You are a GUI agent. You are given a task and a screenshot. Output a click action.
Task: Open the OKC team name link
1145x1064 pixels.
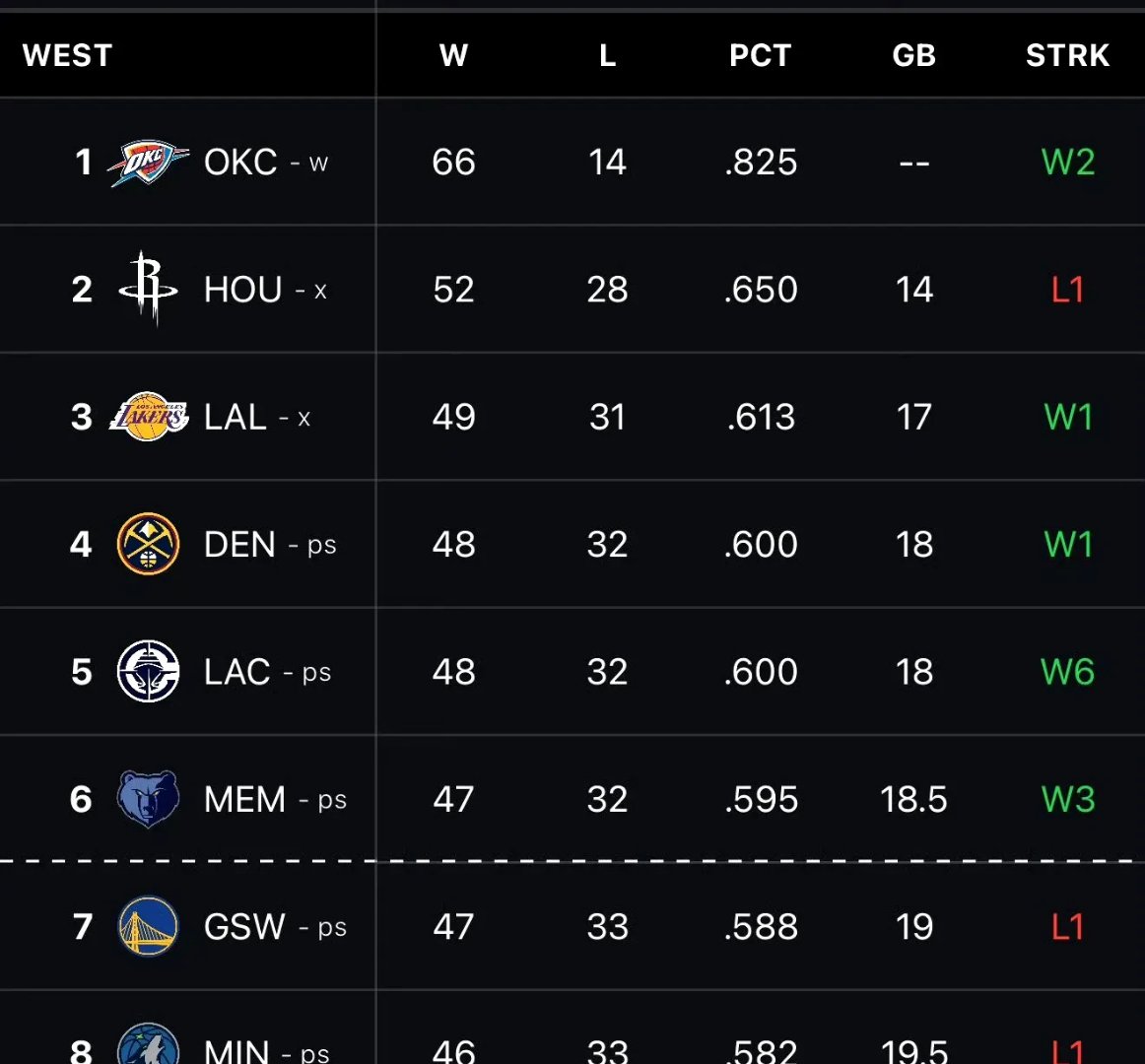[240, 163]
